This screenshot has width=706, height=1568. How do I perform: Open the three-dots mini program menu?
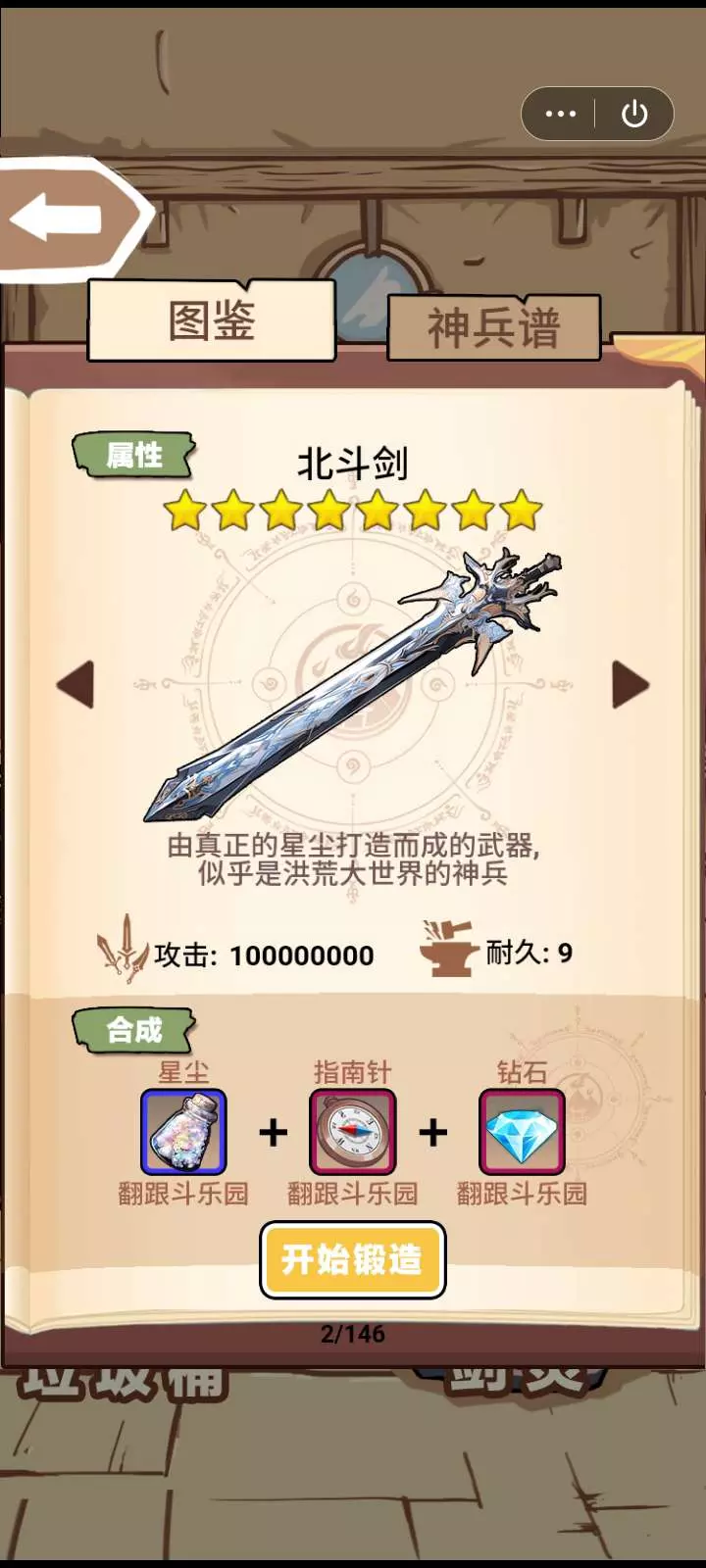tap(560, 114)
